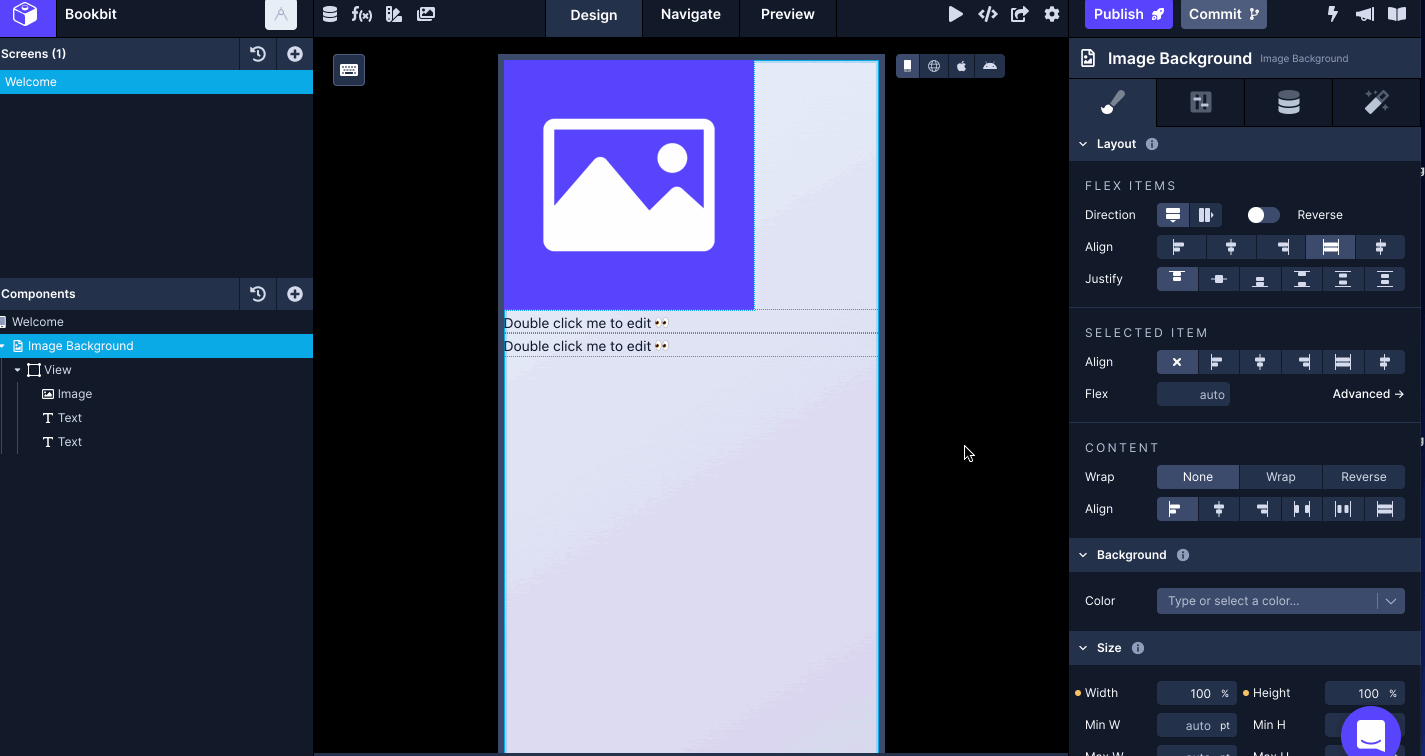Viewport: 1425px width, 756px height.
Task: Open the media library icon in toolbar
Action: [x=425, y=14]
